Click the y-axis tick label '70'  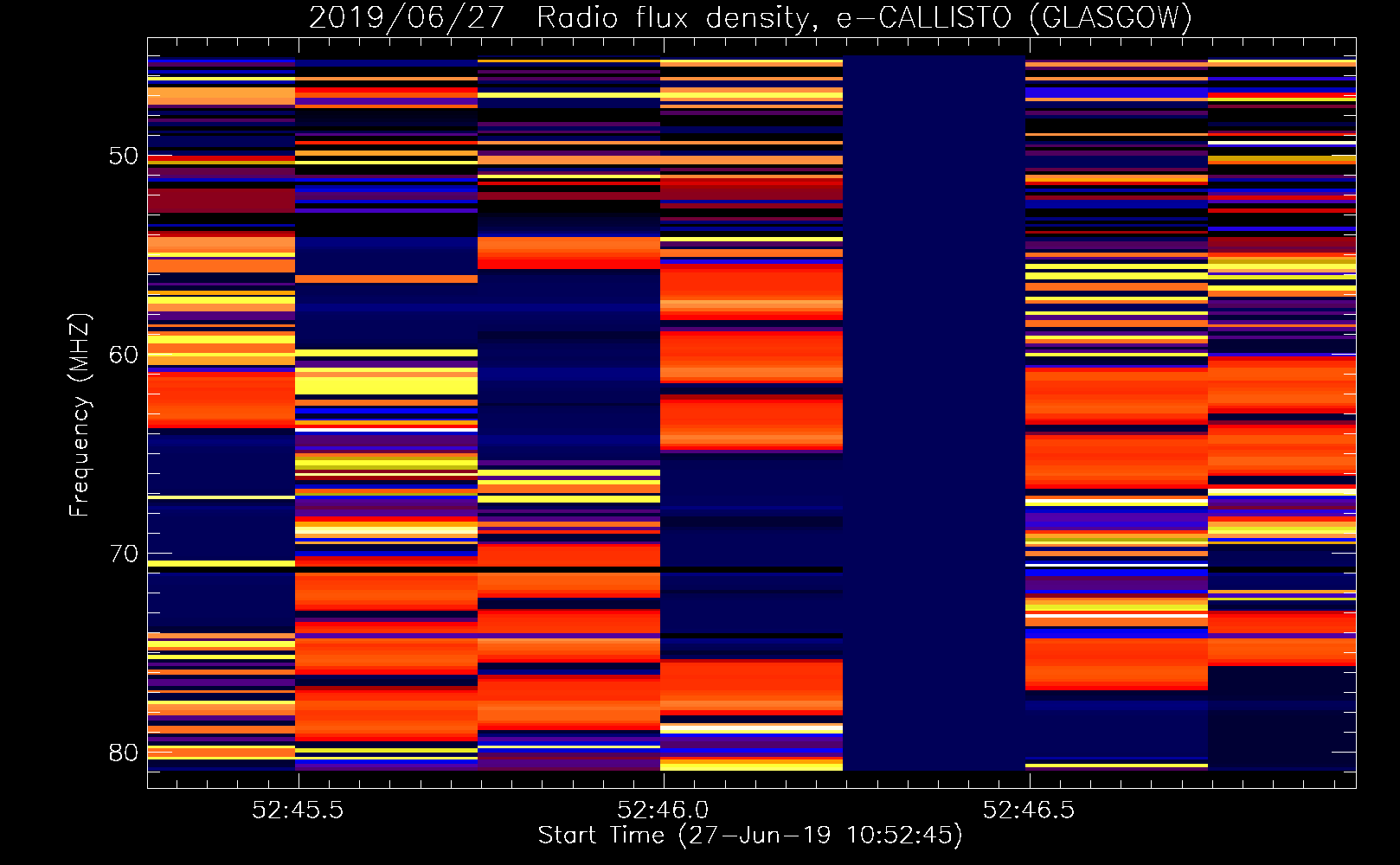123,554
